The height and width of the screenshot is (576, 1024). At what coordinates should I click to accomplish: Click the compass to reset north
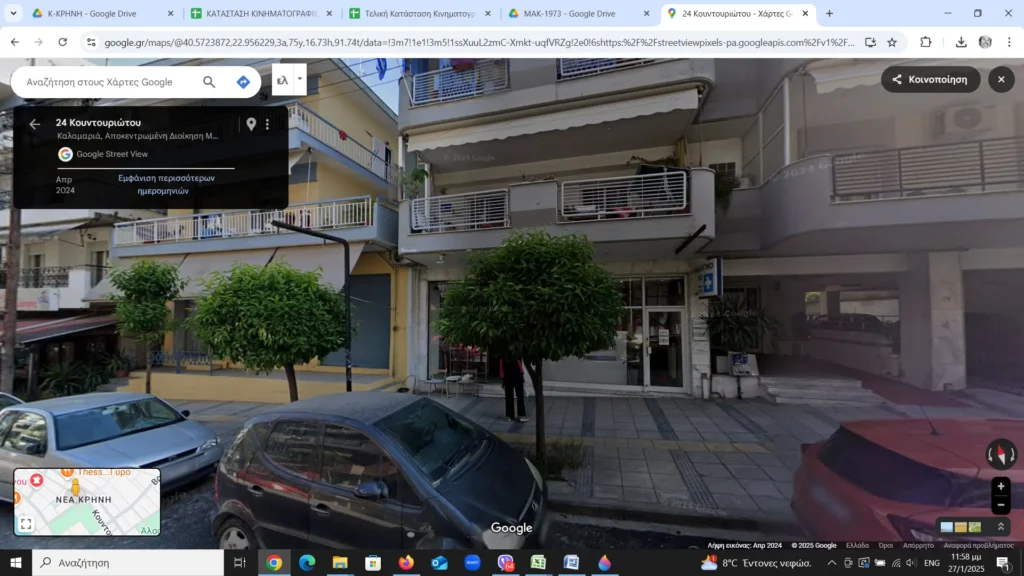coord(1001,454)
